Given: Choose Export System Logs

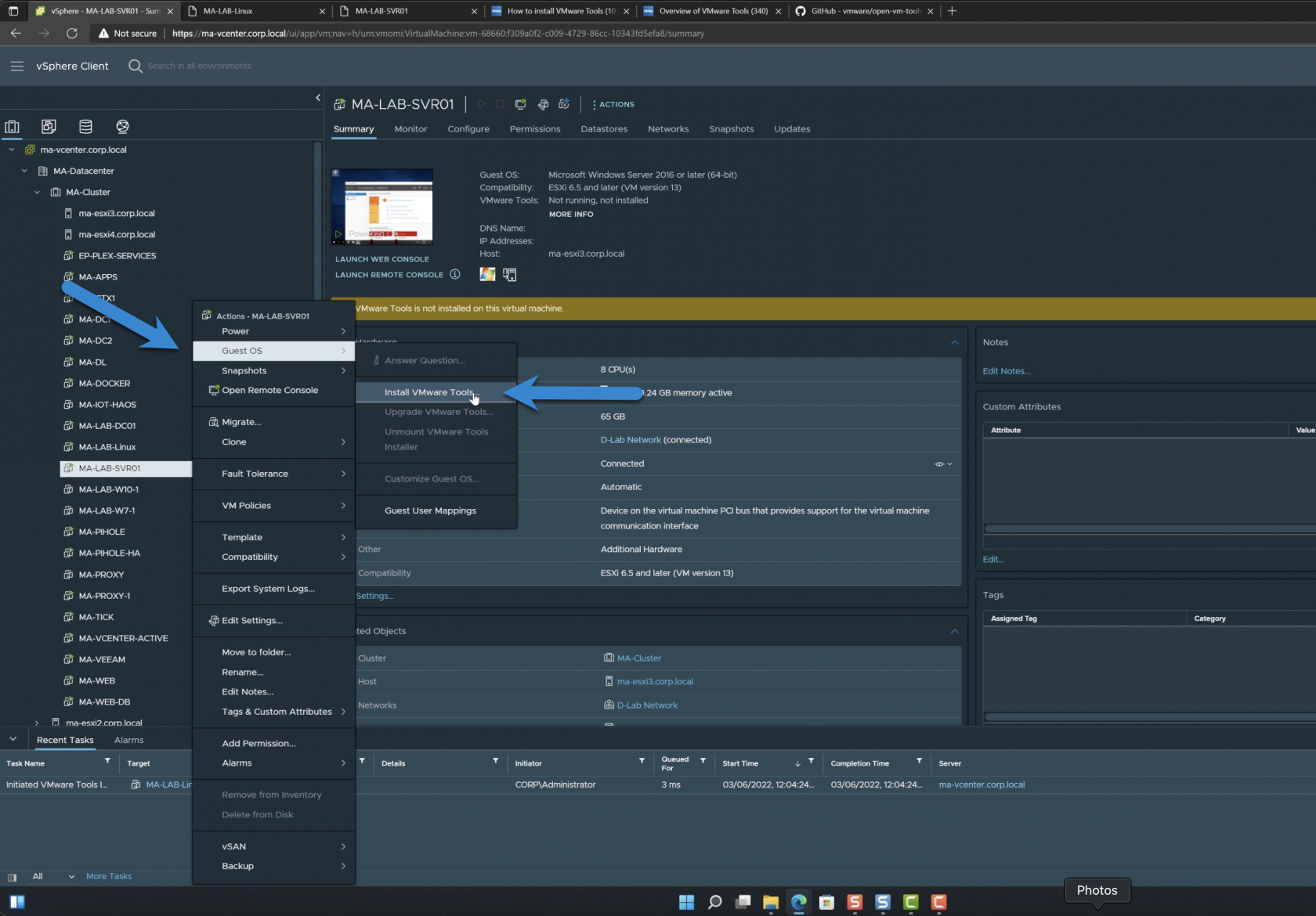Looking at the screenshot, I should [x=273, y=589].
